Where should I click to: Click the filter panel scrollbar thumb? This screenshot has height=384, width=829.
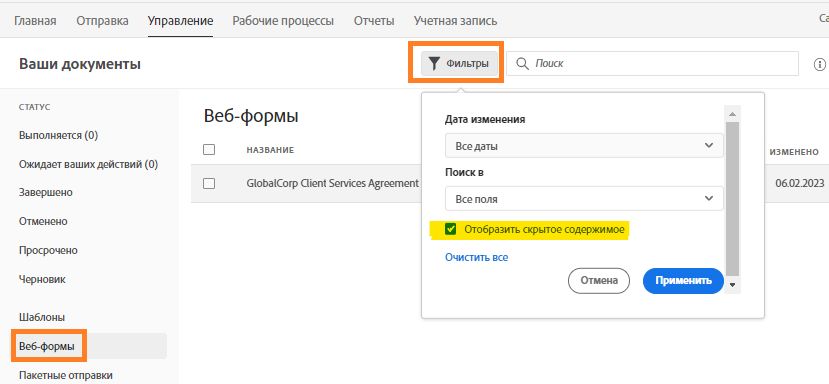(x=732, y=198)
